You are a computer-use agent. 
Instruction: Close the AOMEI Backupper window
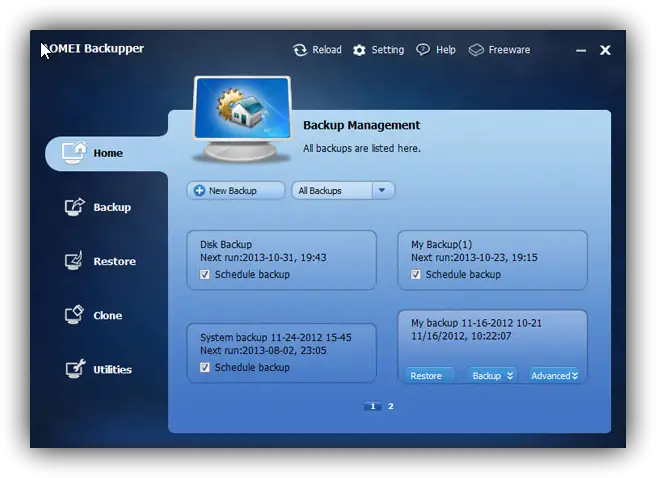tap(605, 50)
